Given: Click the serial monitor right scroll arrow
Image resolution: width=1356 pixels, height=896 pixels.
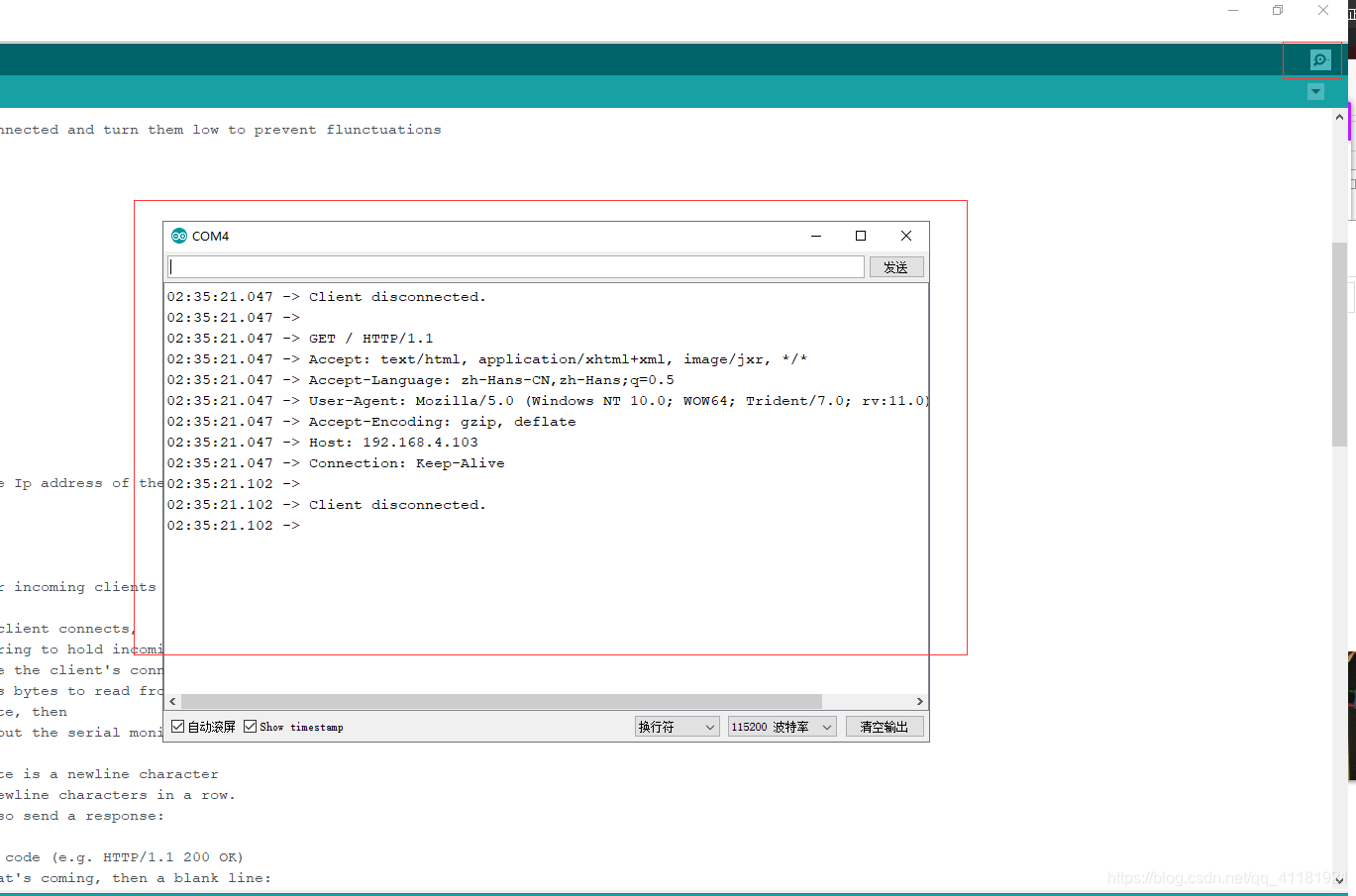Looking at the screenshot, I should tap(920, 701).
